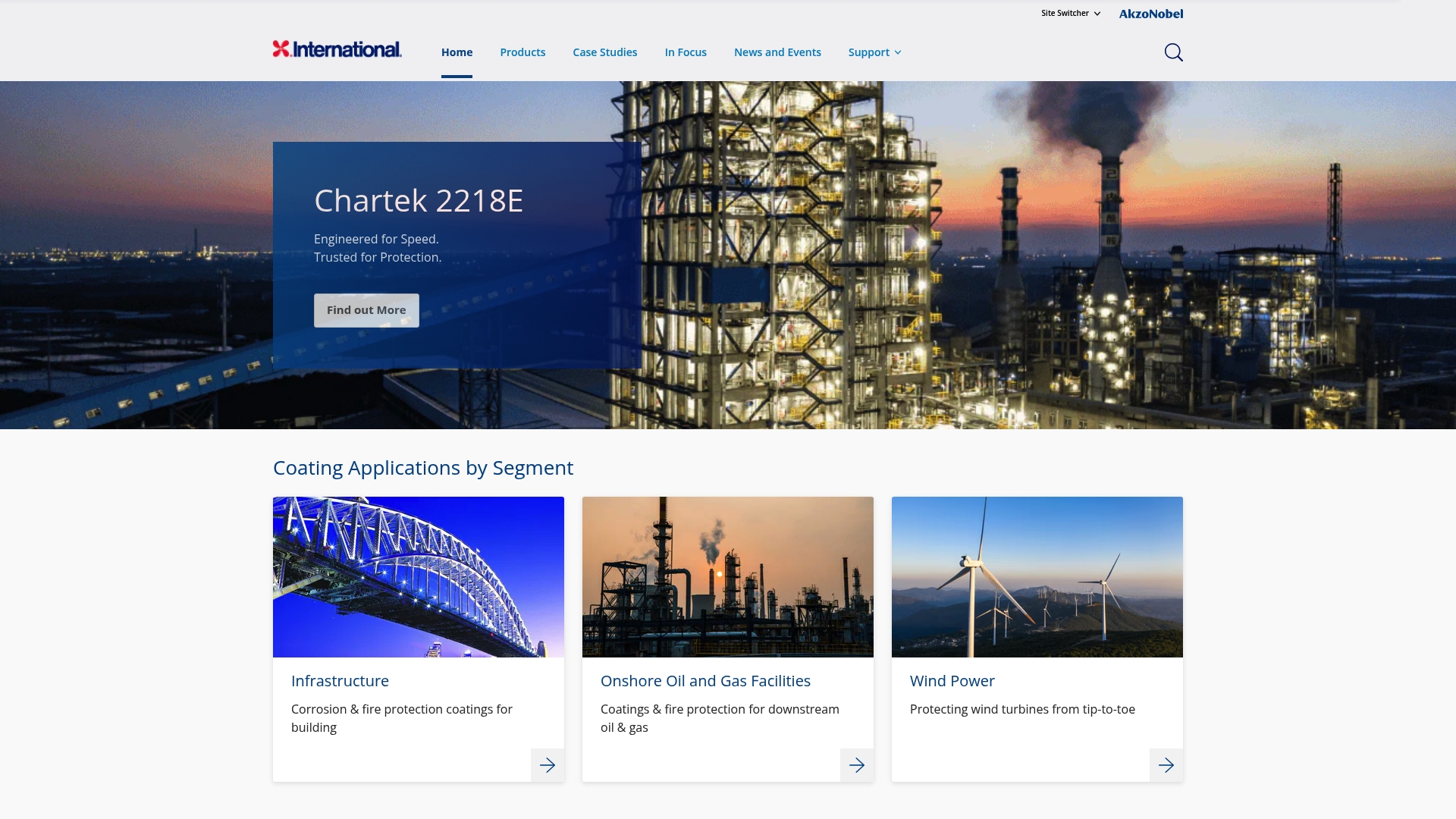Viewport: 1456px width, 819px height.
Task: Select the Onshore Oil and Gas Facilities link
Action: (705, 681)
